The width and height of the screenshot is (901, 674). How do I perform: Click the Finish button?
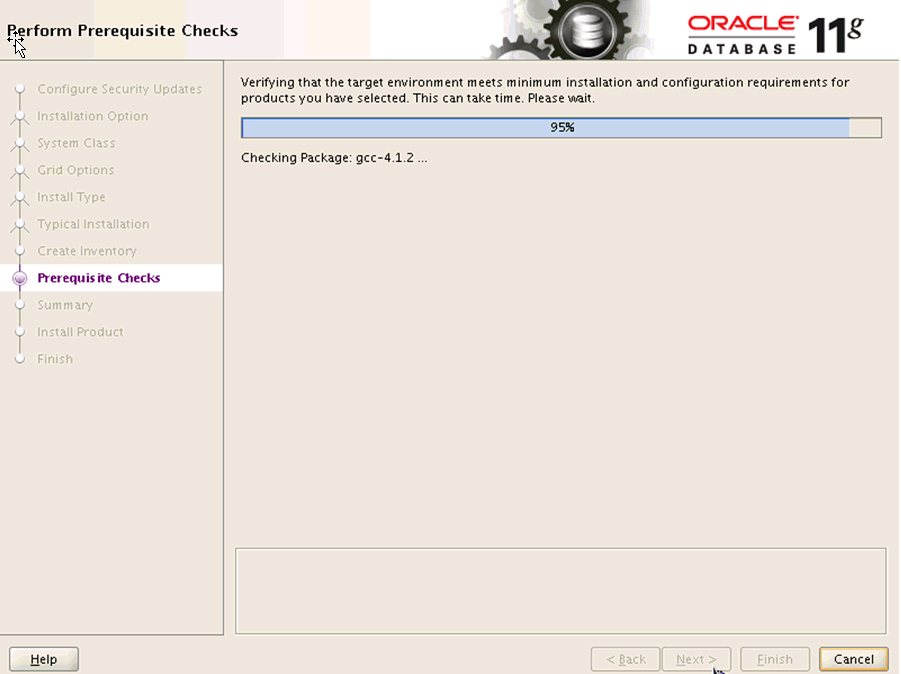coord(775,658)
